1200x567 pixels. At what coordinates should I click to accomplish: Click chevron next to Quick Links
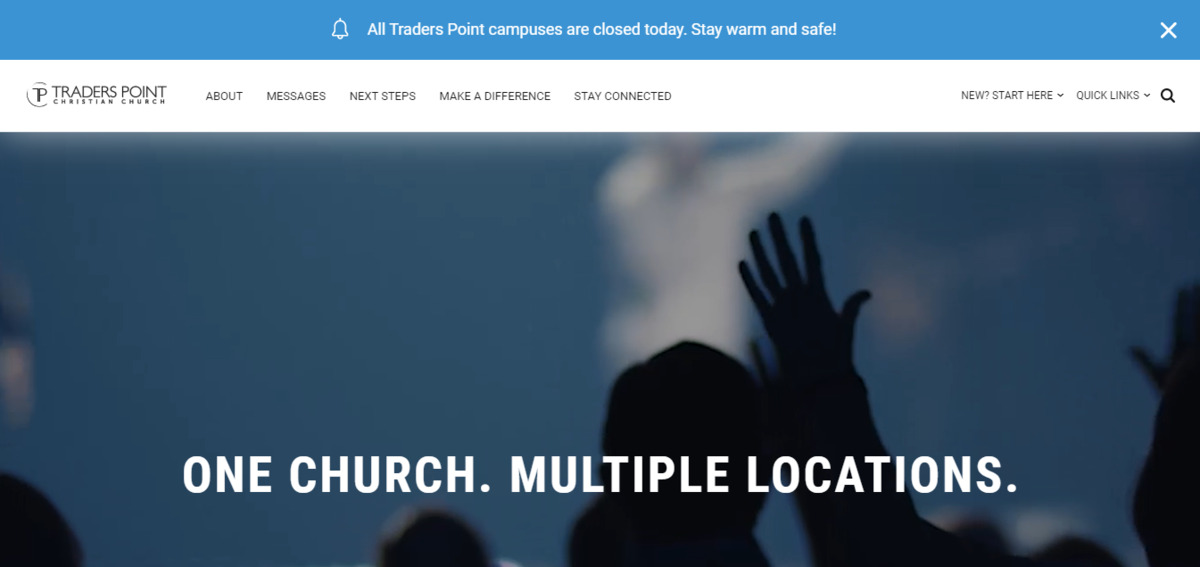pos(1147,96)
